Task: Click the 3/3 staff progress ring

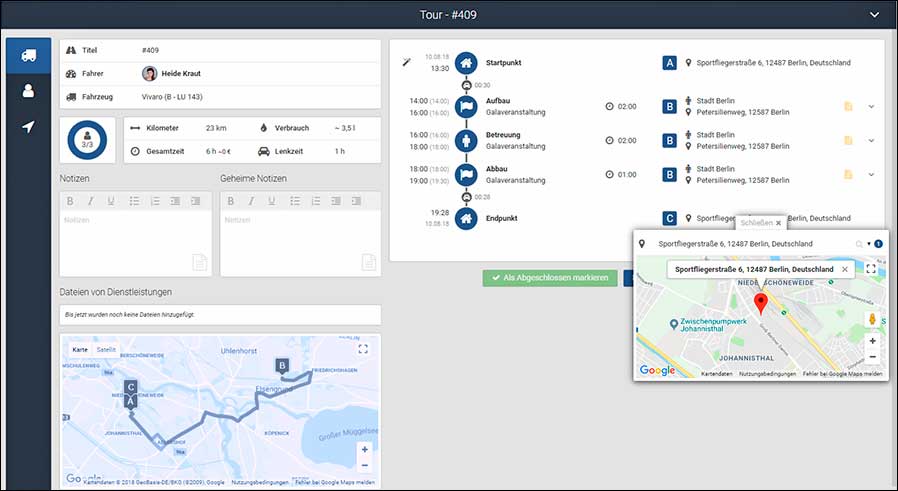Action: pos(87,141)
